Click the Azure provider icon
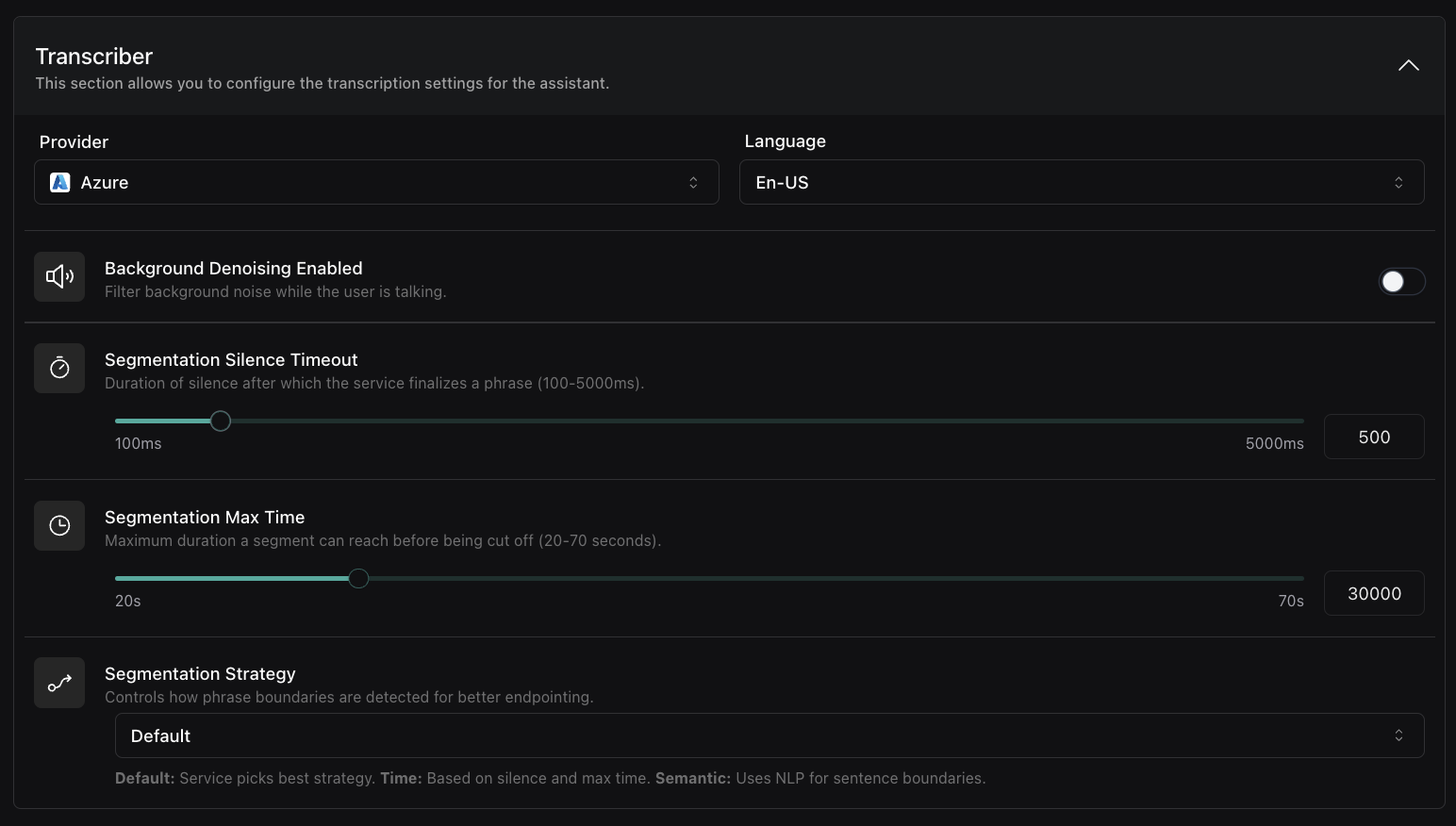Image resolution: width=1456 pixels, height=826 pixels. (x=59, y=182)
